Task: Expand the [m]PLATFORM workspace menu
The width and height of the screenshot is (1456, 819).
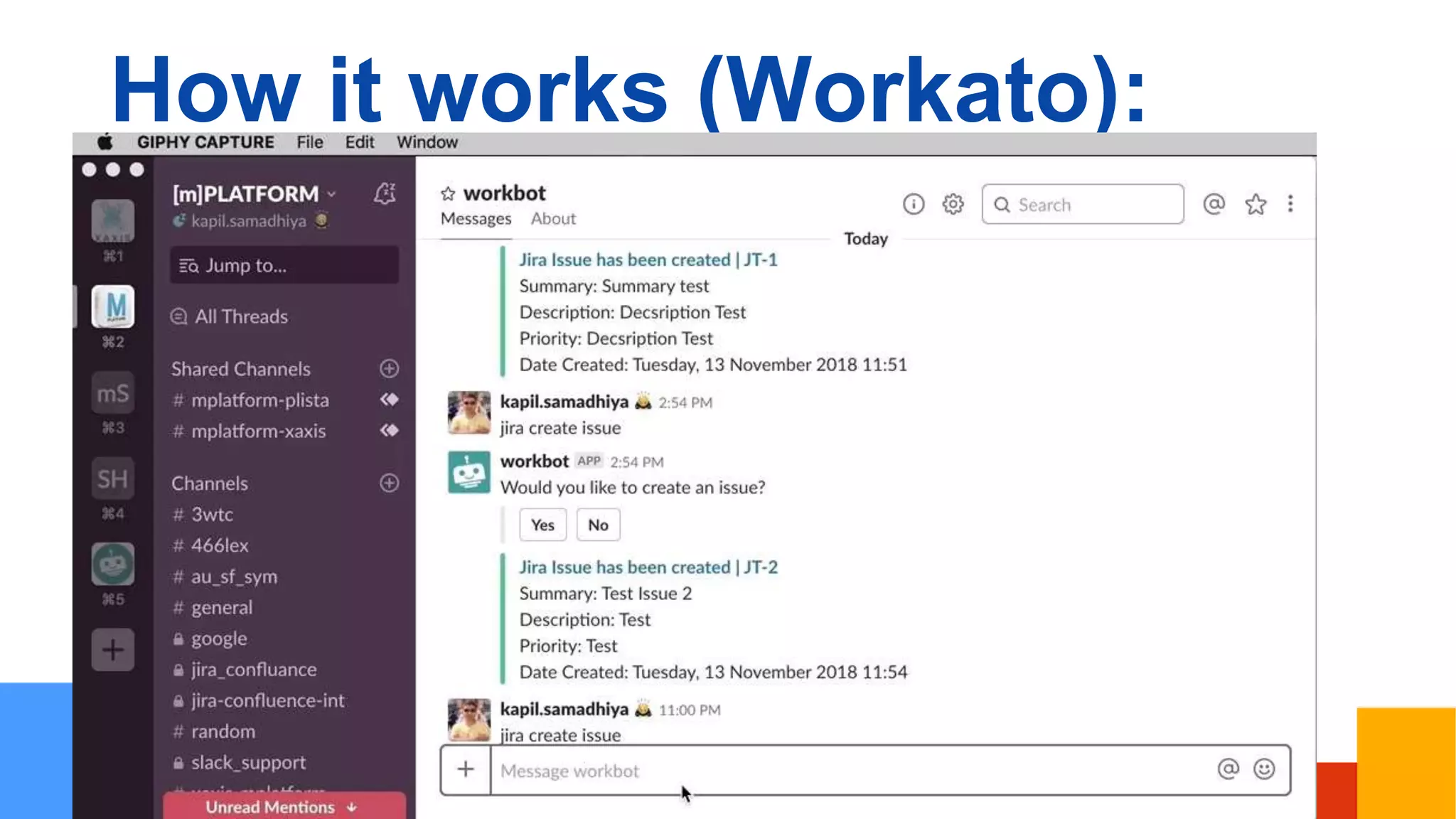Action: point(254,193)
